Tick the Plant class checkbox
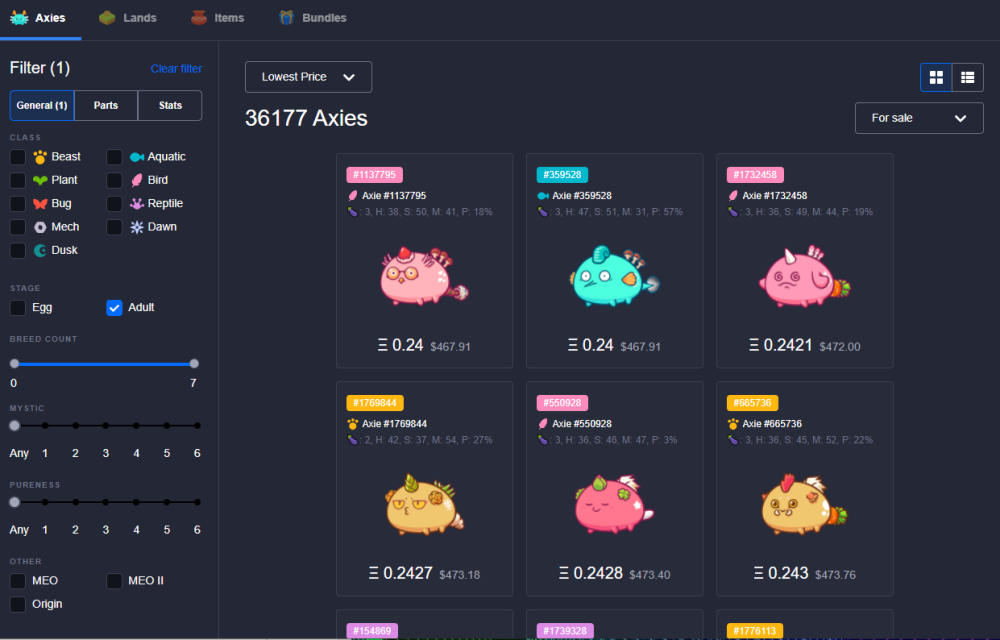Image resolution: width=1000 pixels, height=640 pixels. [18, 180]
